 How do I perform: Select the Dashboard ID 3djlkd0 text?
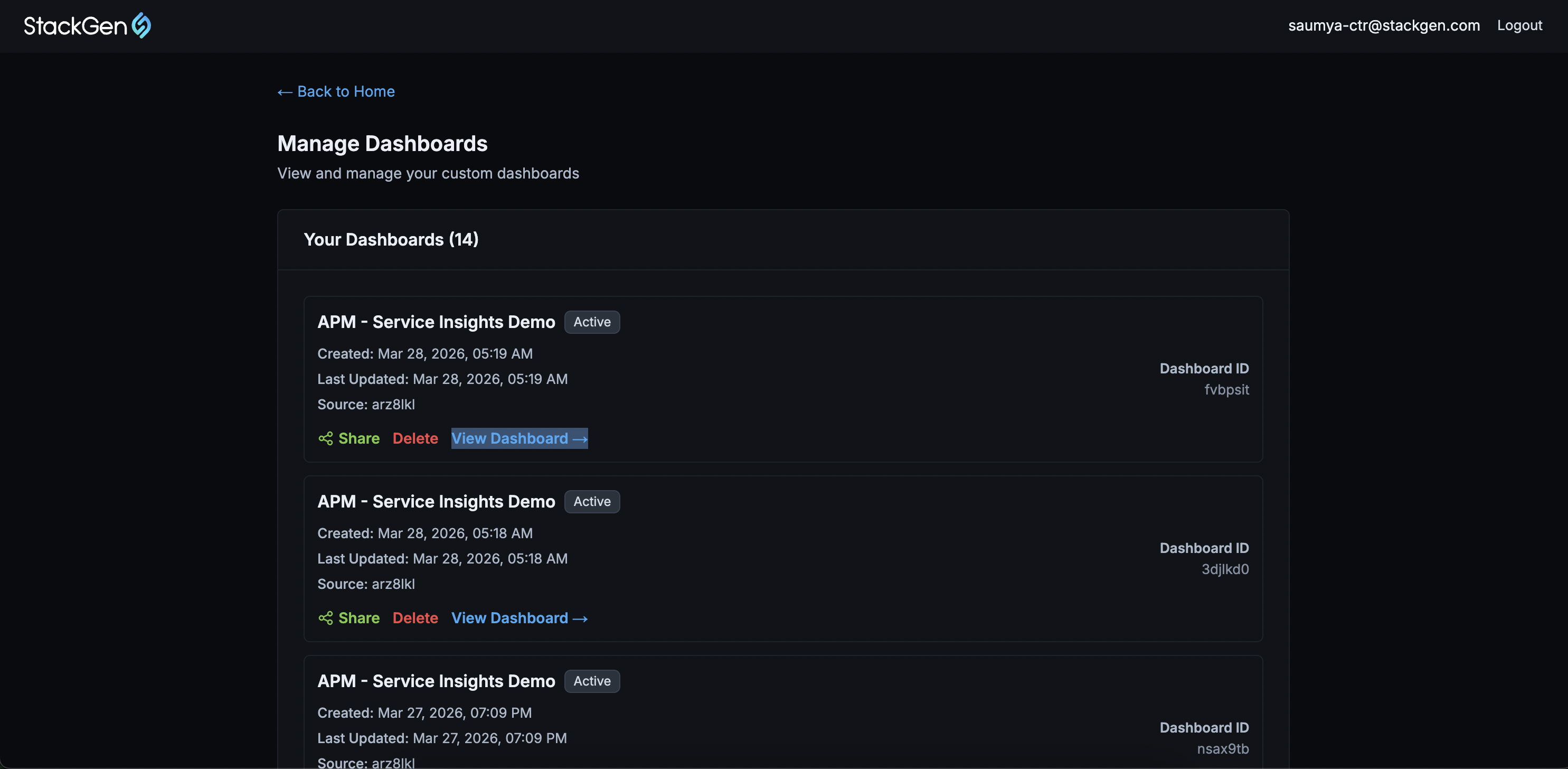point(1224,569)
